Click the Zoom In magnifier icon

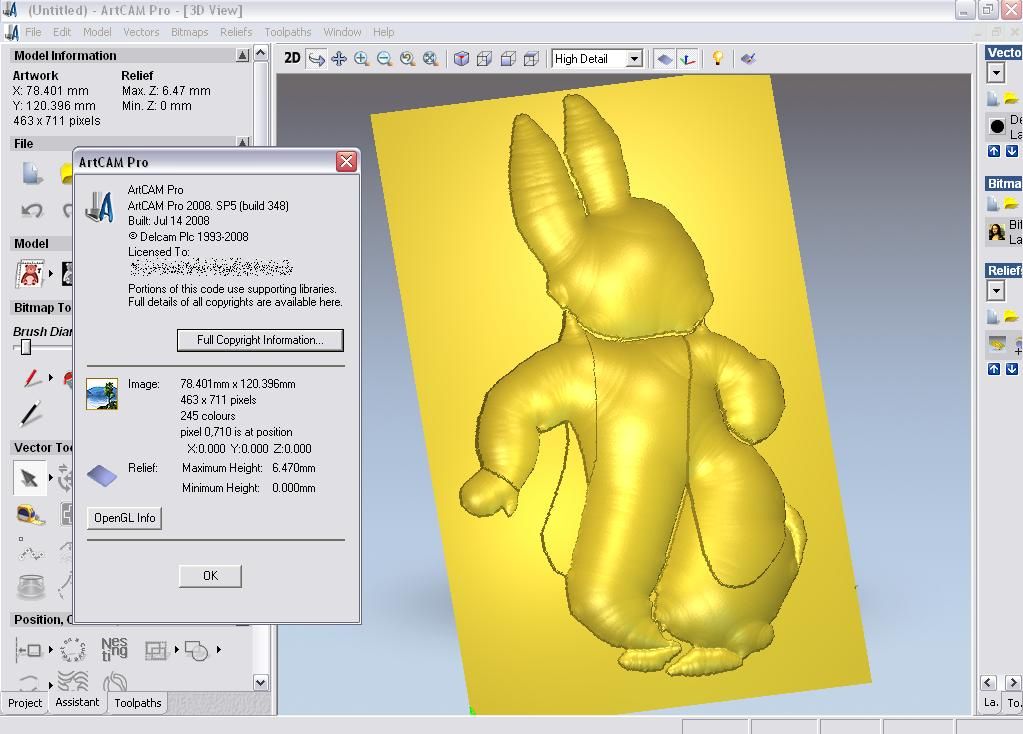point(361,59)
